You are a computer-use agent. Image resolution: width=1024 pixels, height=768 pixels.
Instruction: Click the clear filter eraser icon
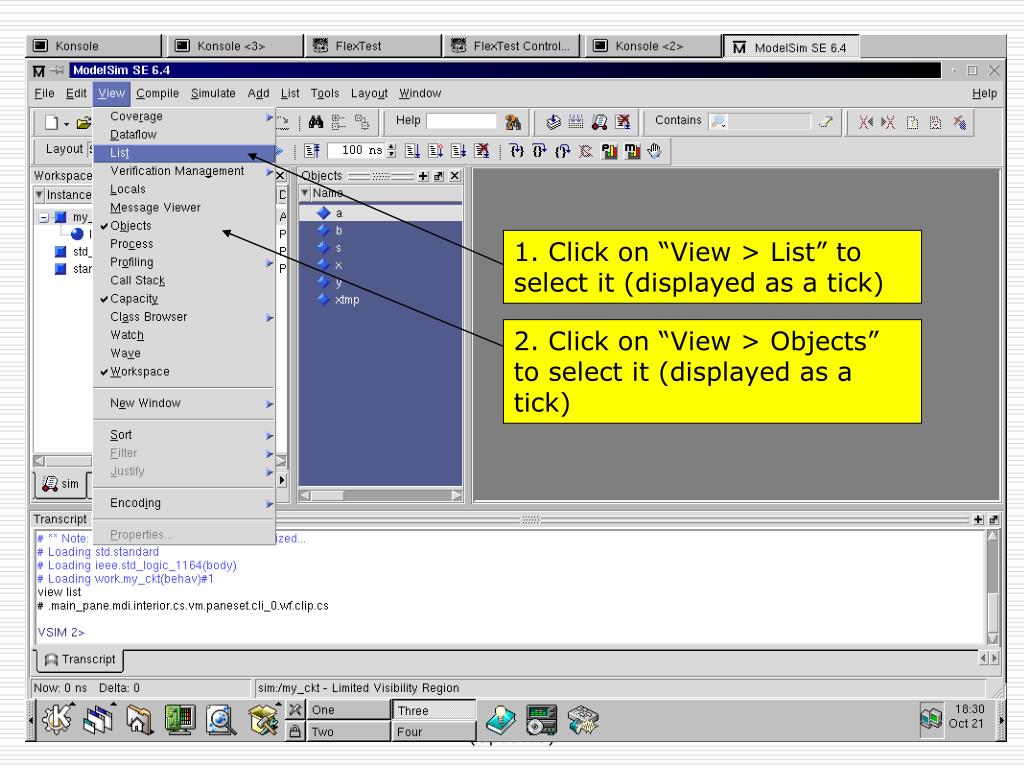click(825, 121)
